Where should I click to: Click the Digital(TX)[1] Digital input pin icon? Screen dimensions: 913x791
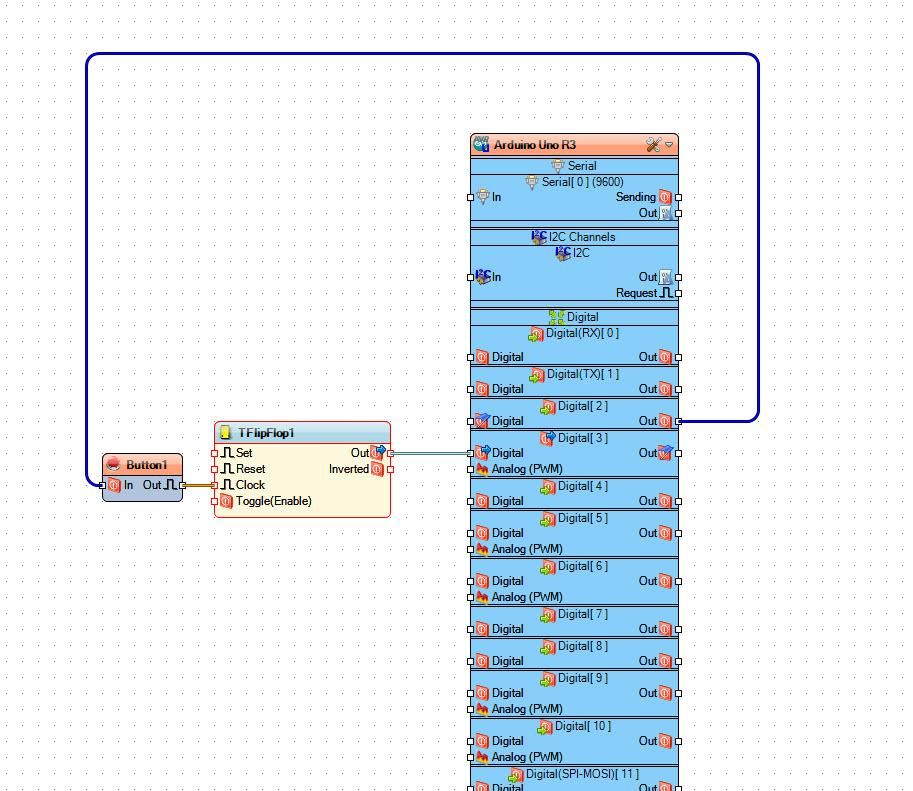coord(482,389)
